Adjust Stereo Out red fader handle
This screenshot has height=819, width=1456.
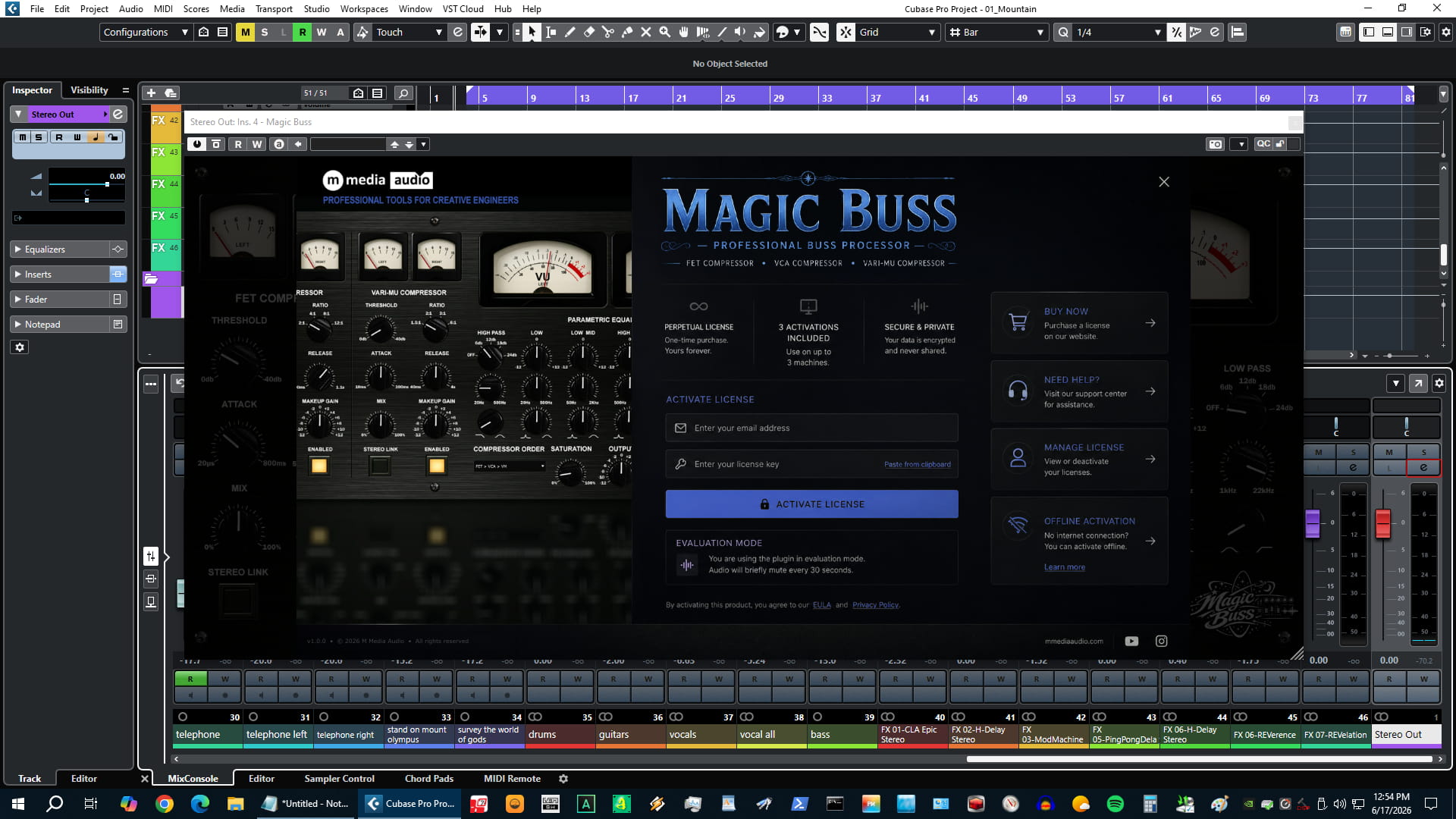(x=1383, y=523)
